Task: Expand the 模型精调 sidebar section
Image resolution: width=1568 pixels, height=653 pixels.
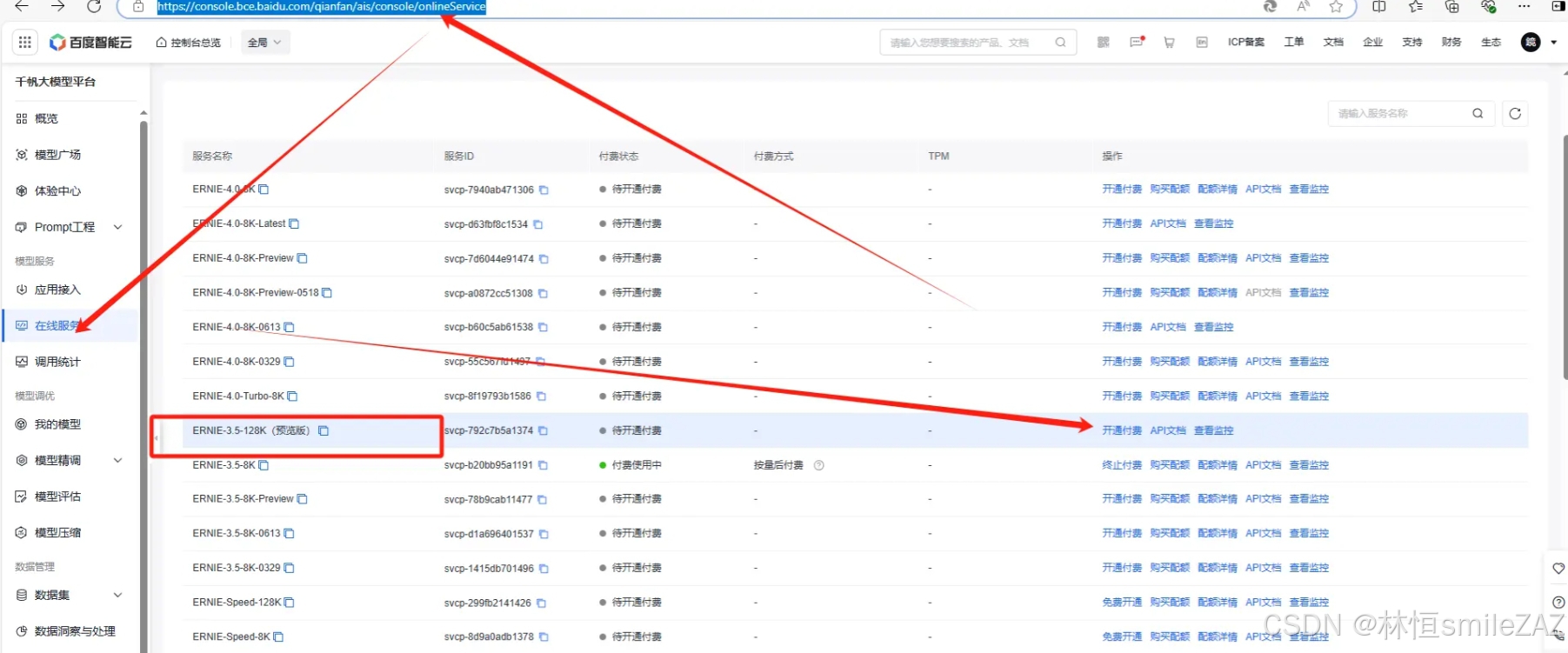Action: coord(118,460)
